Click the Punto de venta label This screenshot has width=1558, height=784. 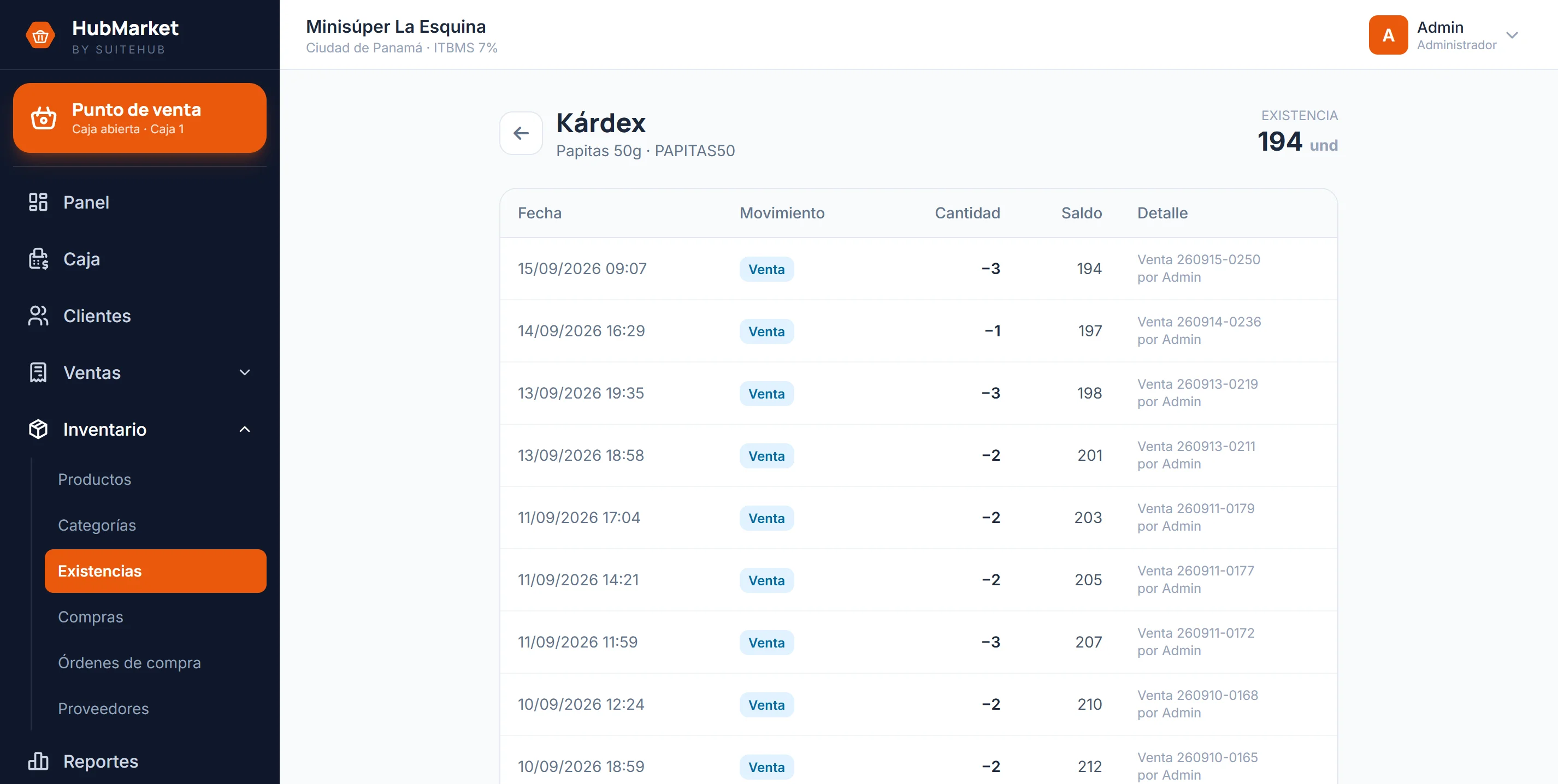click(x=136, y=109)
